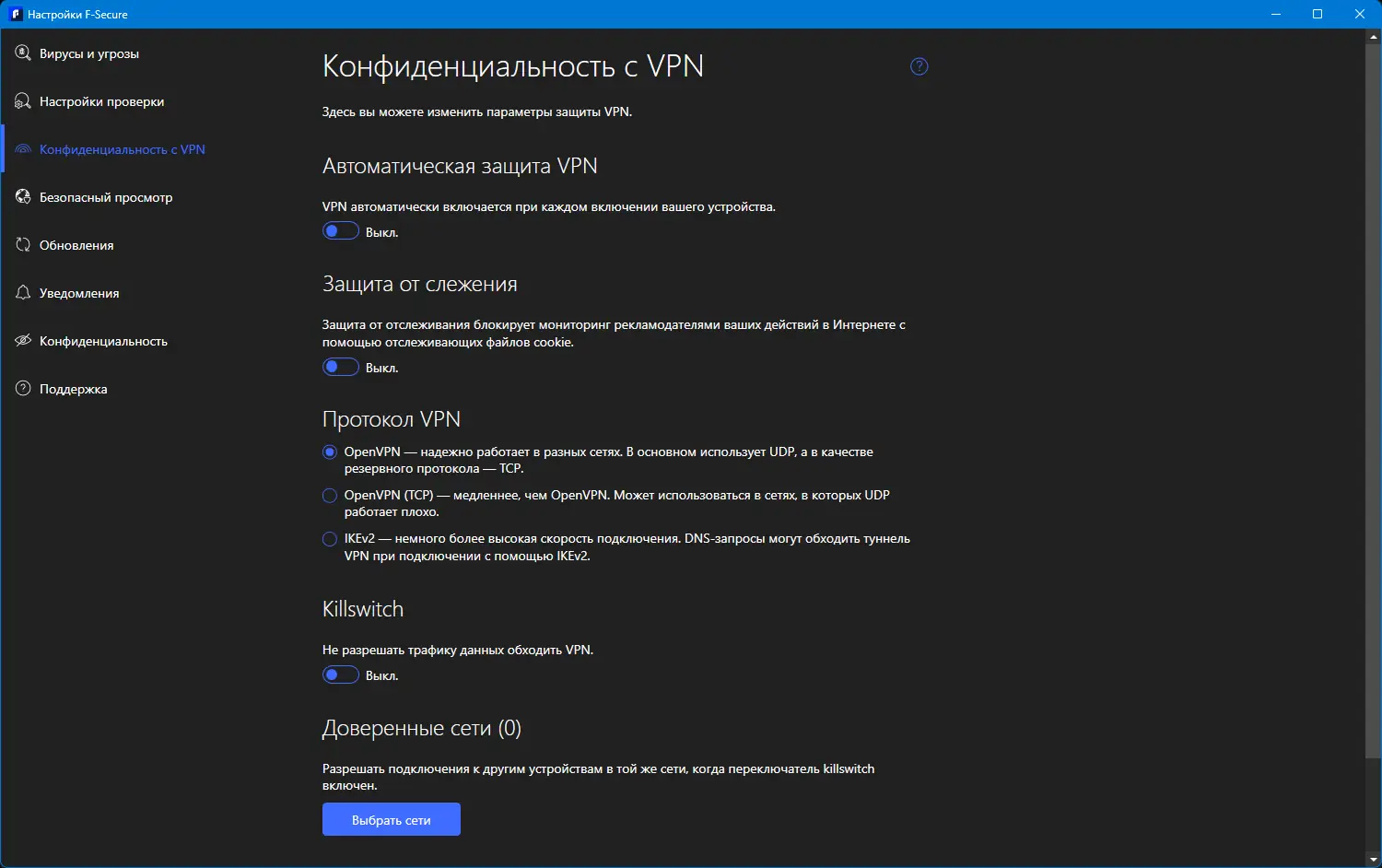1382x868 pixels.
Task: Enable the Killswitch toggle
Action: pyautogui.click(x=340, y=674)
